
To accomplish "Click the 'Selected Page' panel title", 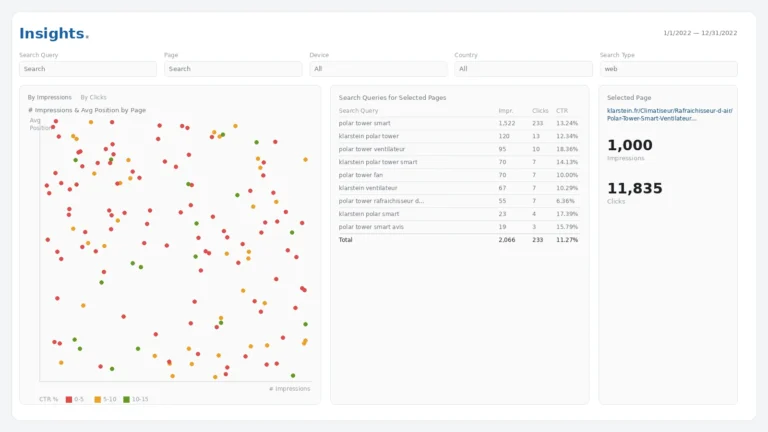I will [629, 98].
